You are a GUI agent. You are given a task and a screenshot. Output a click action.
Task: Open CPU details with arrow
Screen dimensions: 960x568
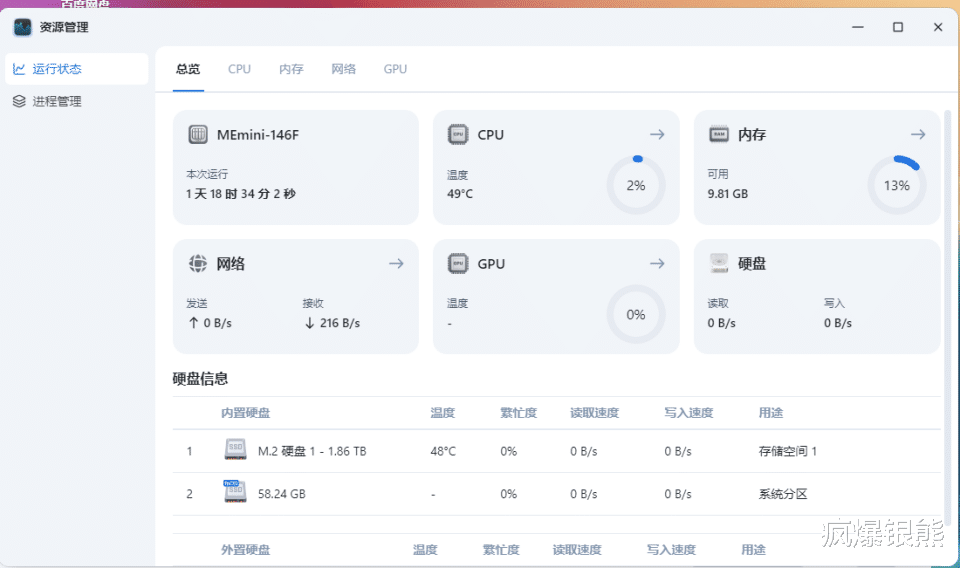point(657,134)
